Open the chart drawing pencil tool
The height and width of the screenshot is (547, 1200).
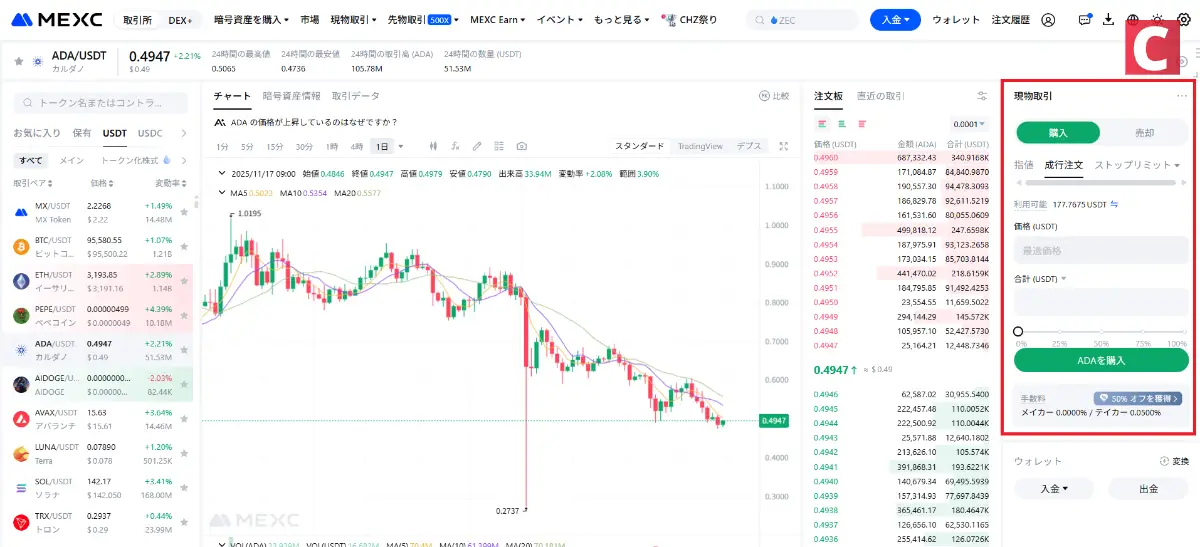pos(477,146)
